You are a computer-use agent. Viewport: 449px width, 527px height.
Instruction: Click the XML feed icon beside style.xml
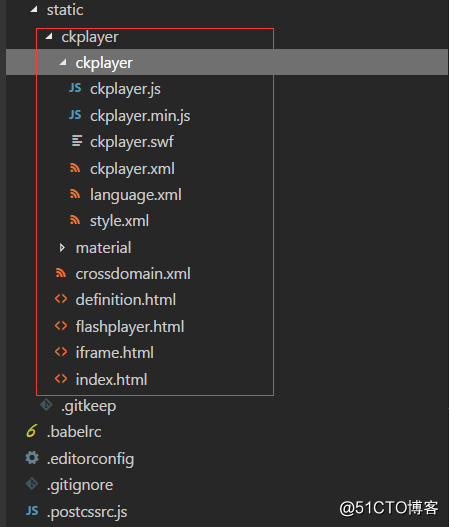75,220
